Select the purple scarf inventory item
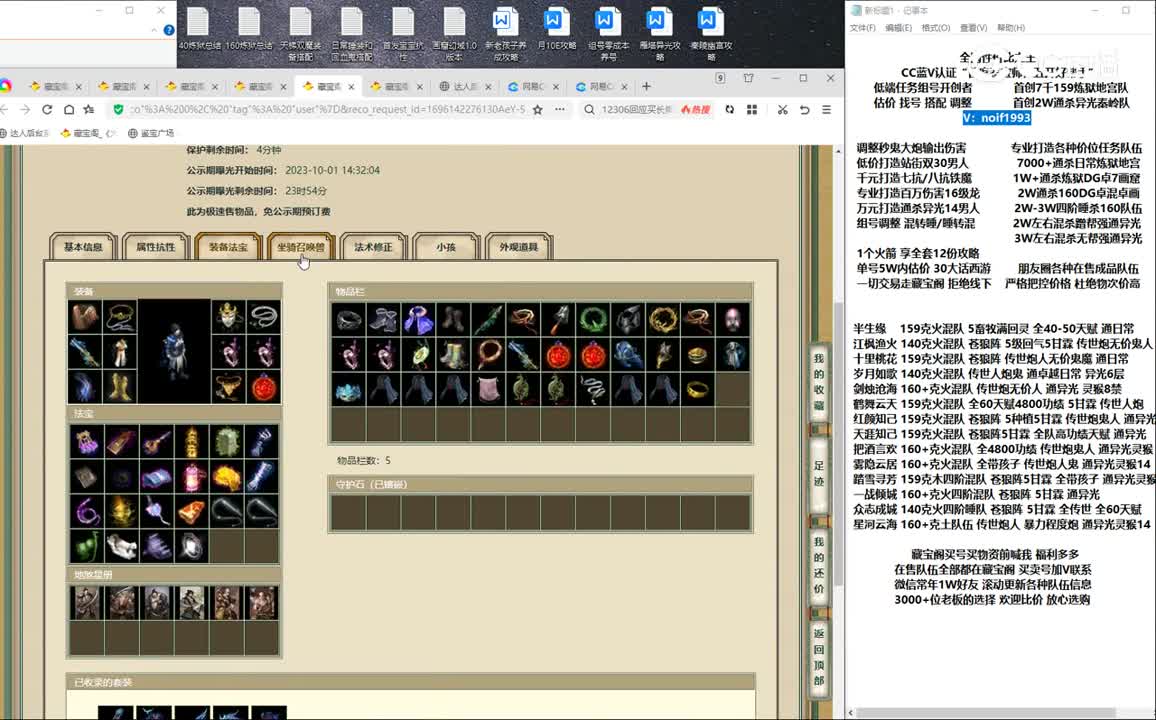Image resolution: width=1156 pixels, height=720 pixels. click(x=419, y=320)
